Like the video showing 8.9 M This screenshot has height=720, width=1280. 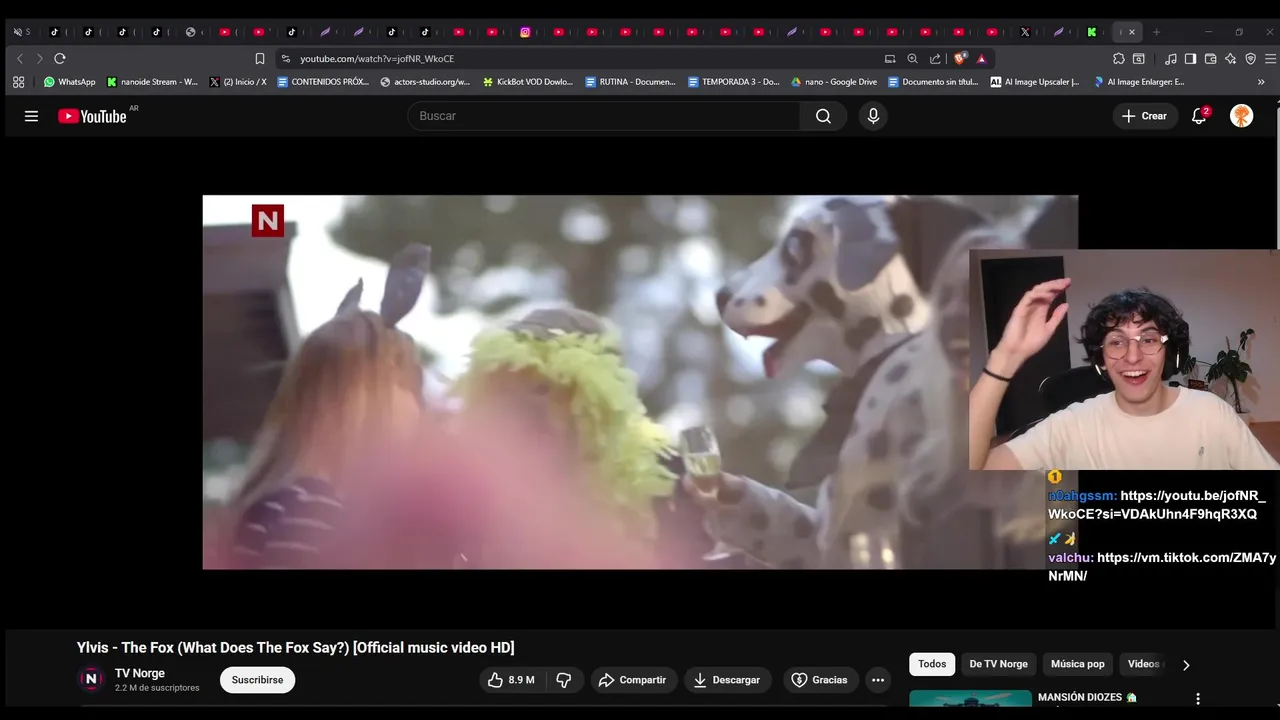[x=510, y=680]
